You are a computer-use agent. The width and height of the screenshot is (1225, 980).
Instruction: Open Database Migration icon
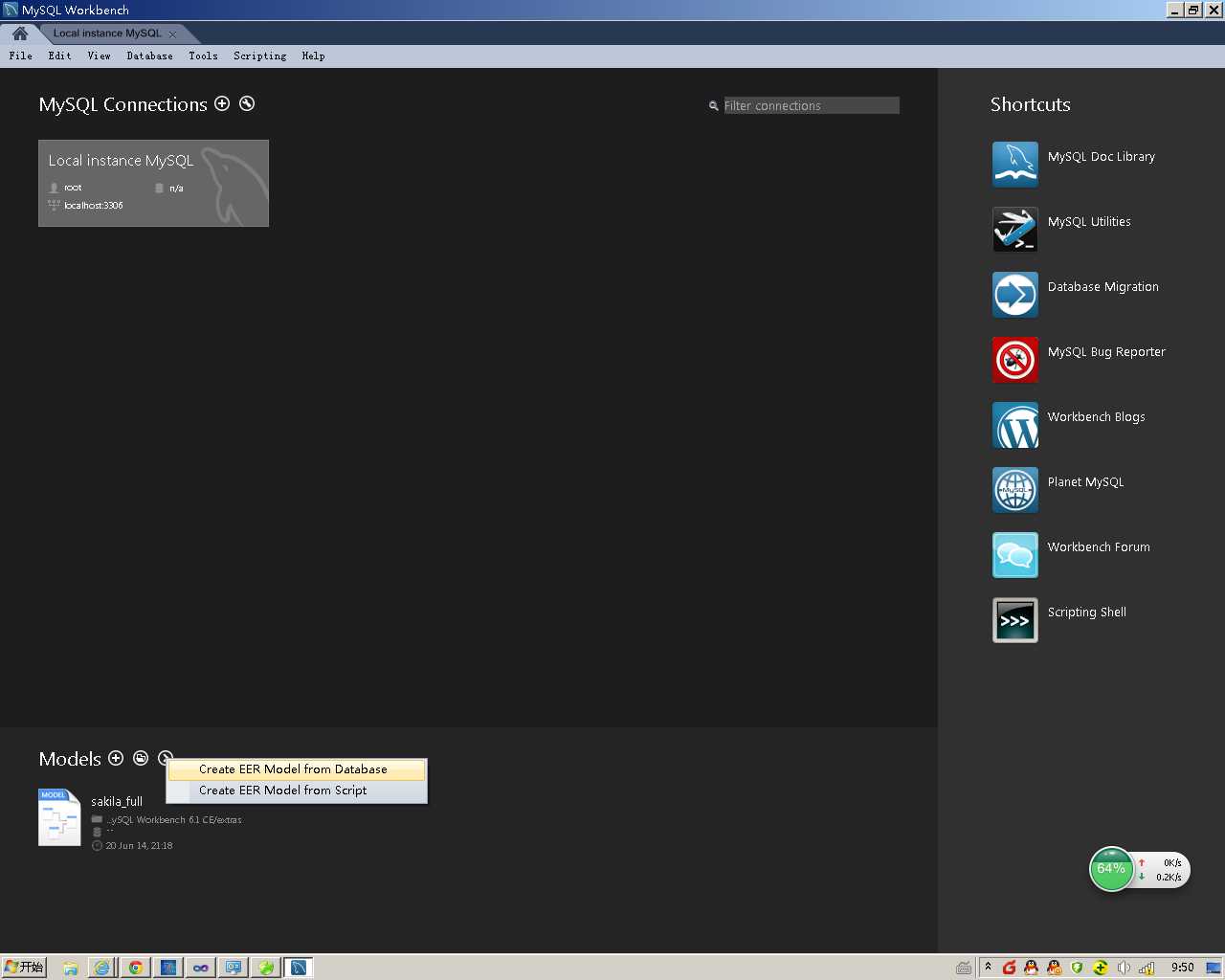pyautogui.click(x=1015, y=295)
